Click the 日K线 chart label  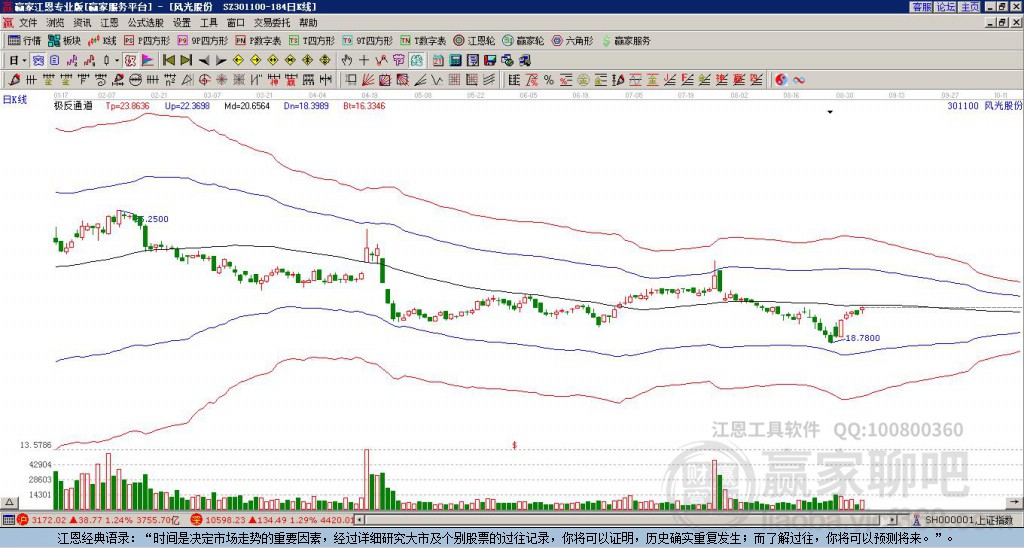[16, 99]
